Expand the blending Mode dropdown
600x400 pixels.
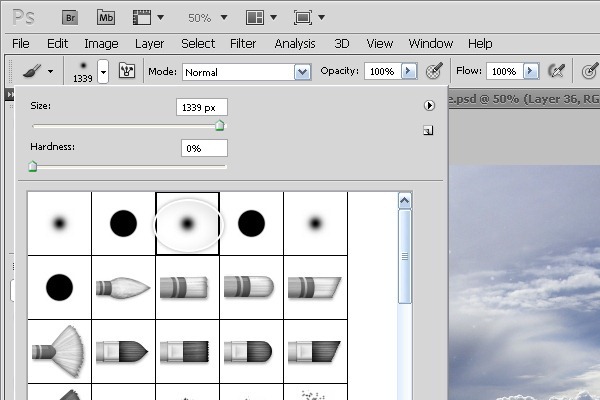302,72
